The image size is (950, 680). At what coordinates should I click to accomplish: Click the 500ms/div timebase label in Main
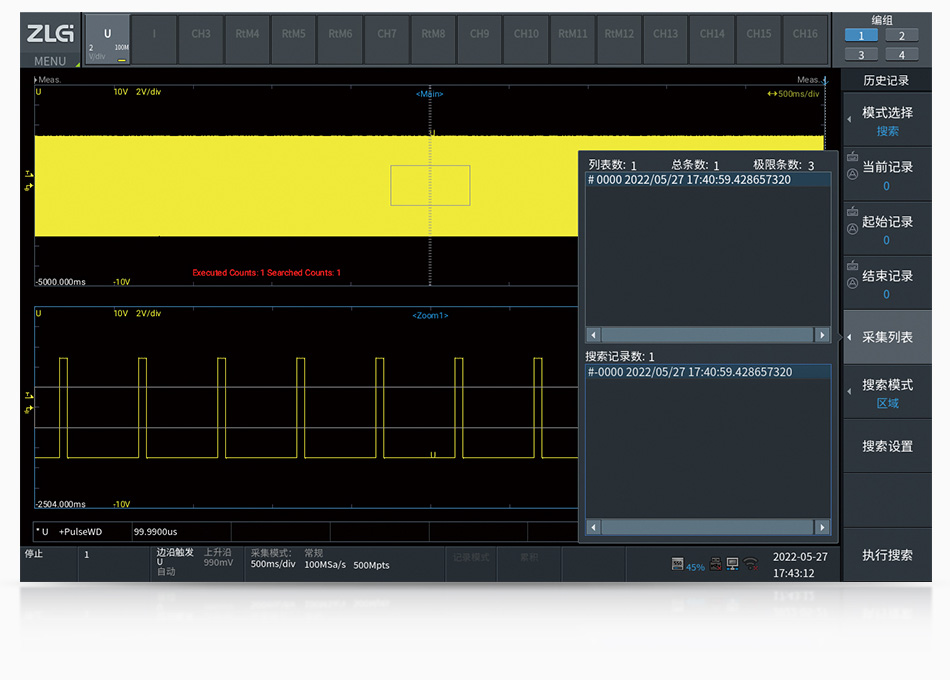point(793,94)
